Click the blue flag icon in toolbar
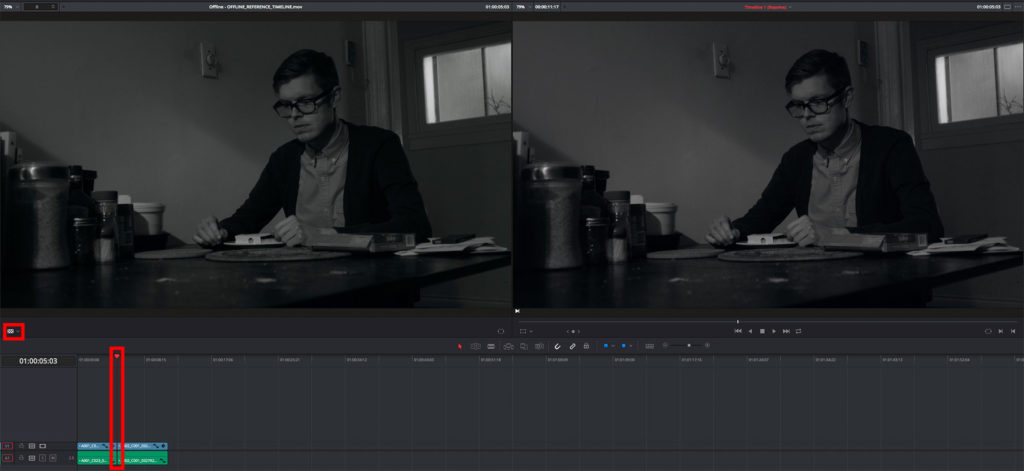This screenshot has width=1024, height=471. [605, 346]
